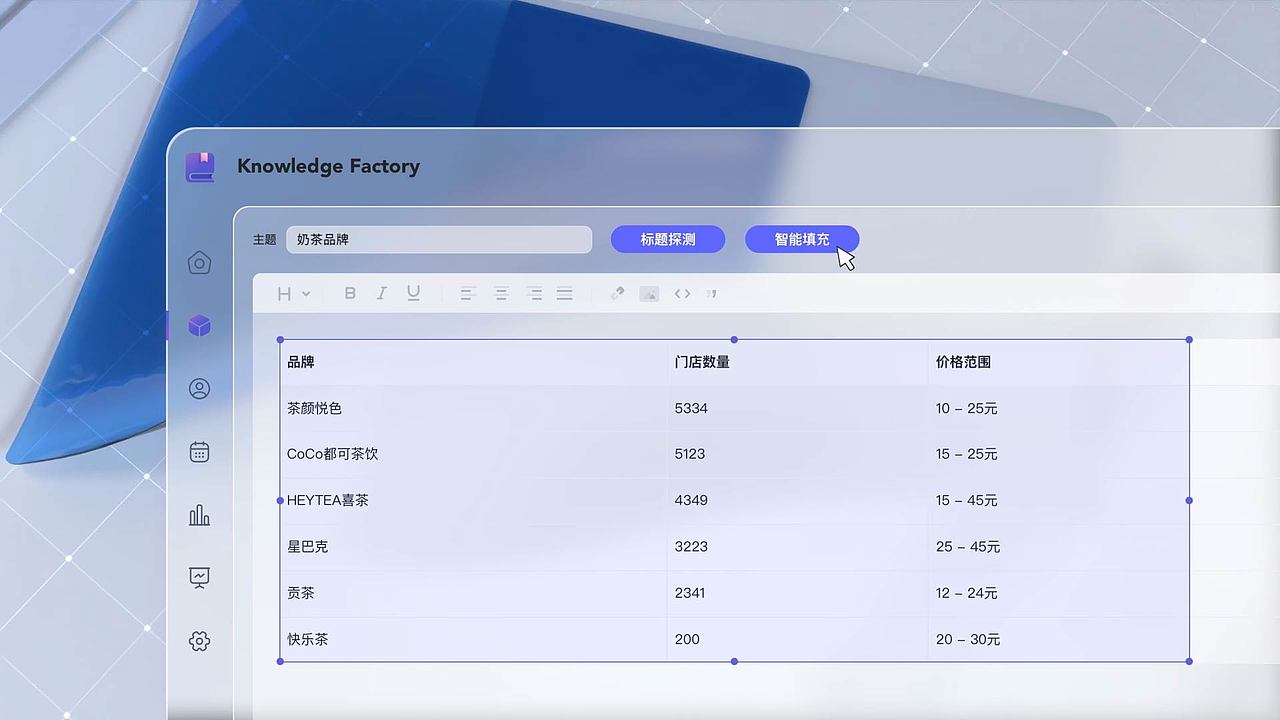Click the 智能填充 button
The width and height of the screenshot is (1280, 720).
[802, 239]
